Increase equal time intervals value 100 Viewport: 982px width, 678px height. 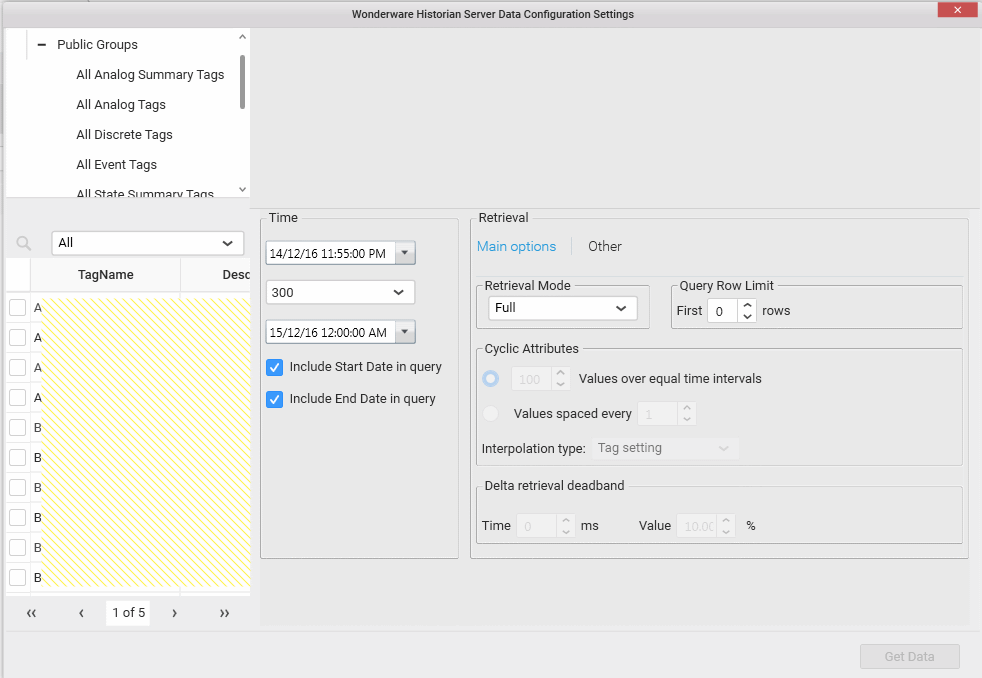(561, 373)
